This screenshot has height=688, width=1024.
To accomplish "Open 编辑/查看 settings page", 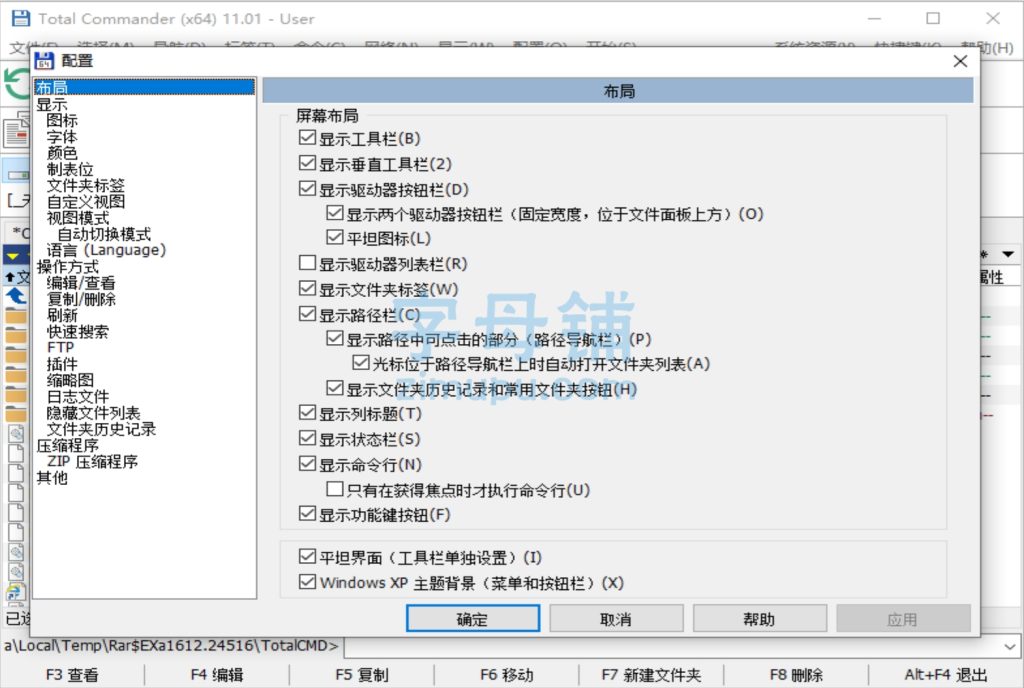I will [81, 283].
